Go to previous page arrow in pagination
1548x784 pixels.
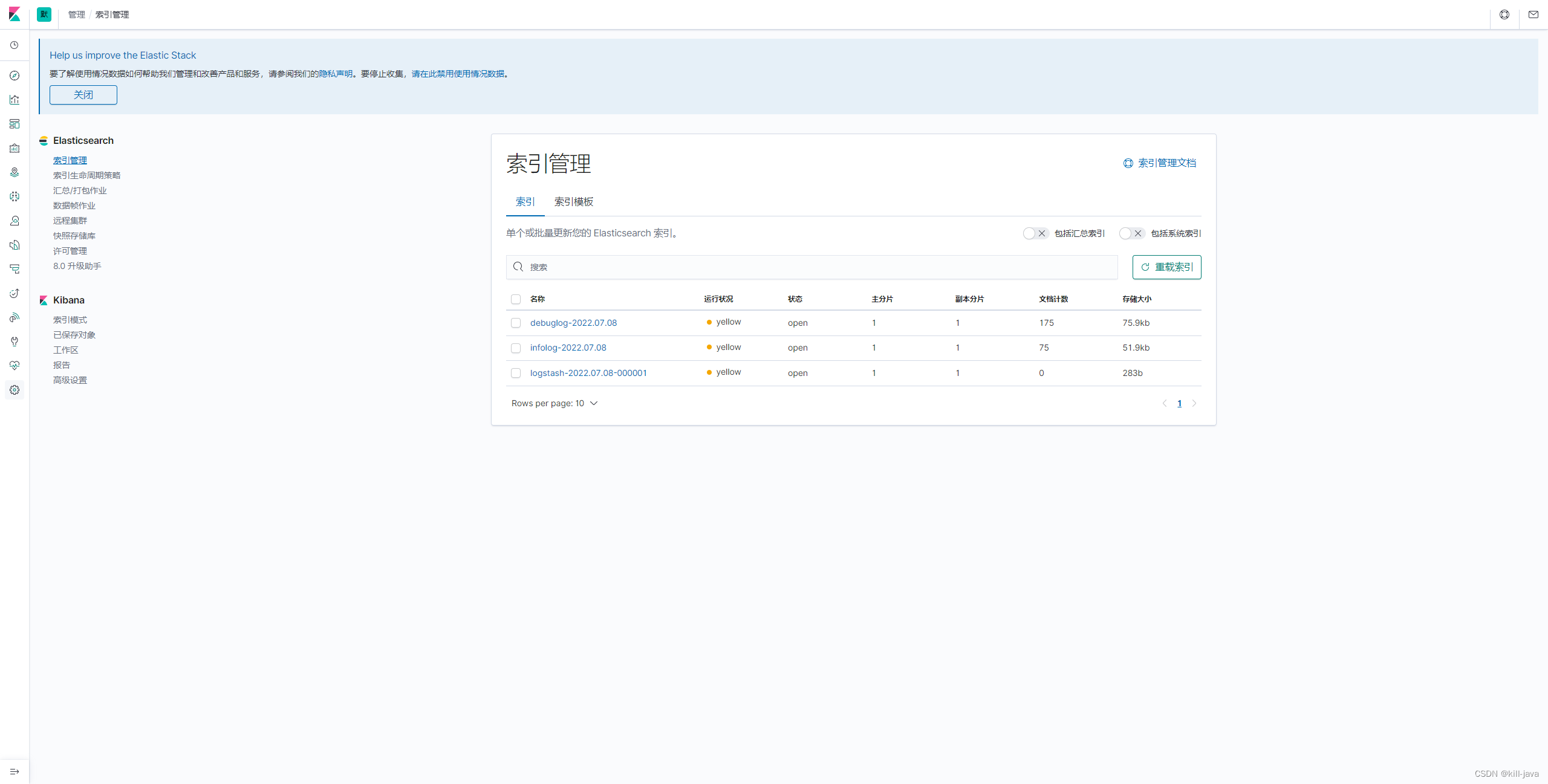click(x=1165, y=403)
